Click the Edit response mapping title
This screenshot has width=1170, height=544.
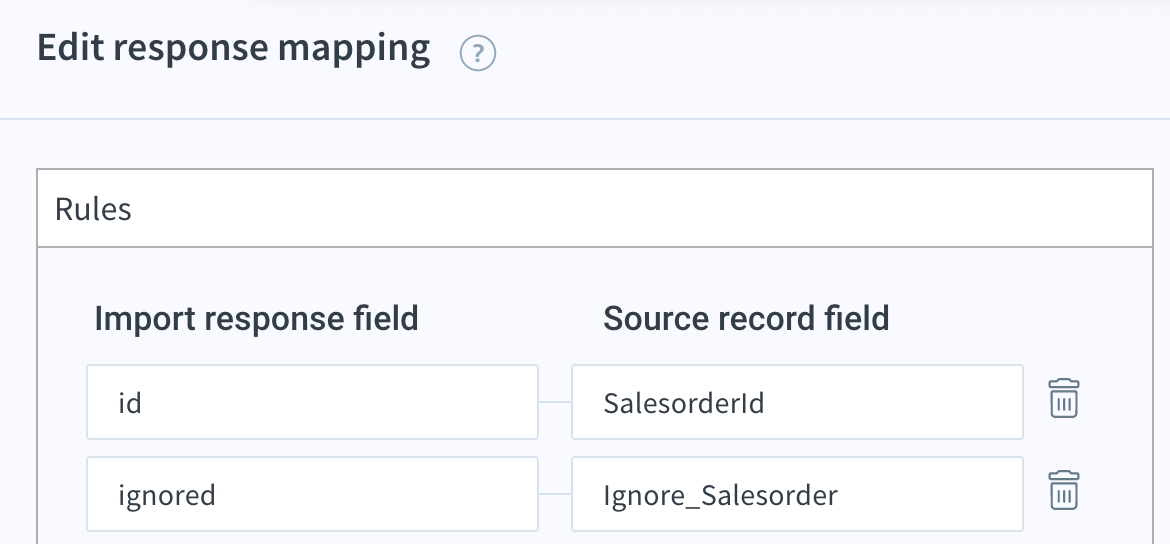tap(234, 48)
